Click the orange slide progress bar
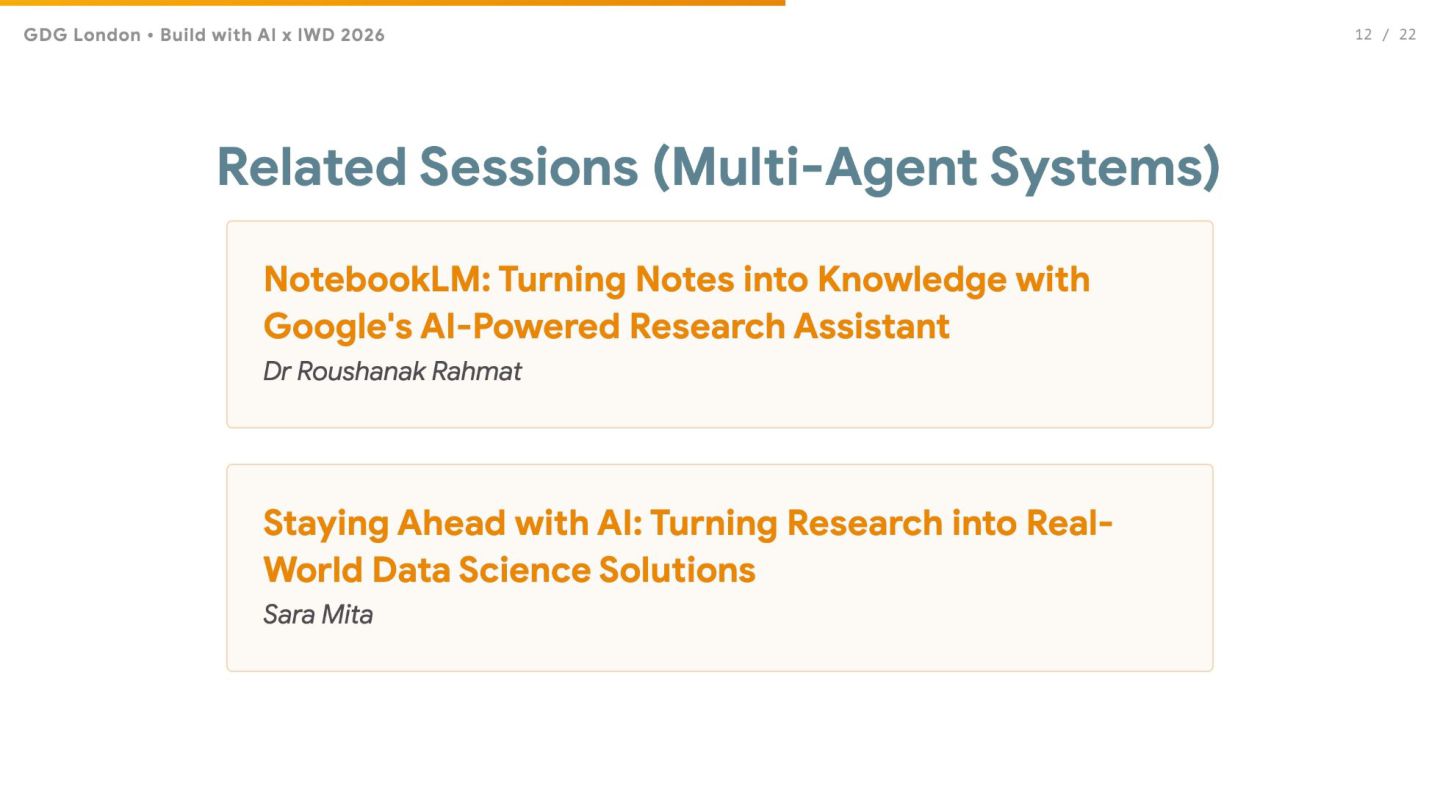Image resolution: width=1440 pixels, height=810 pixels. click(x=392, y=3)
